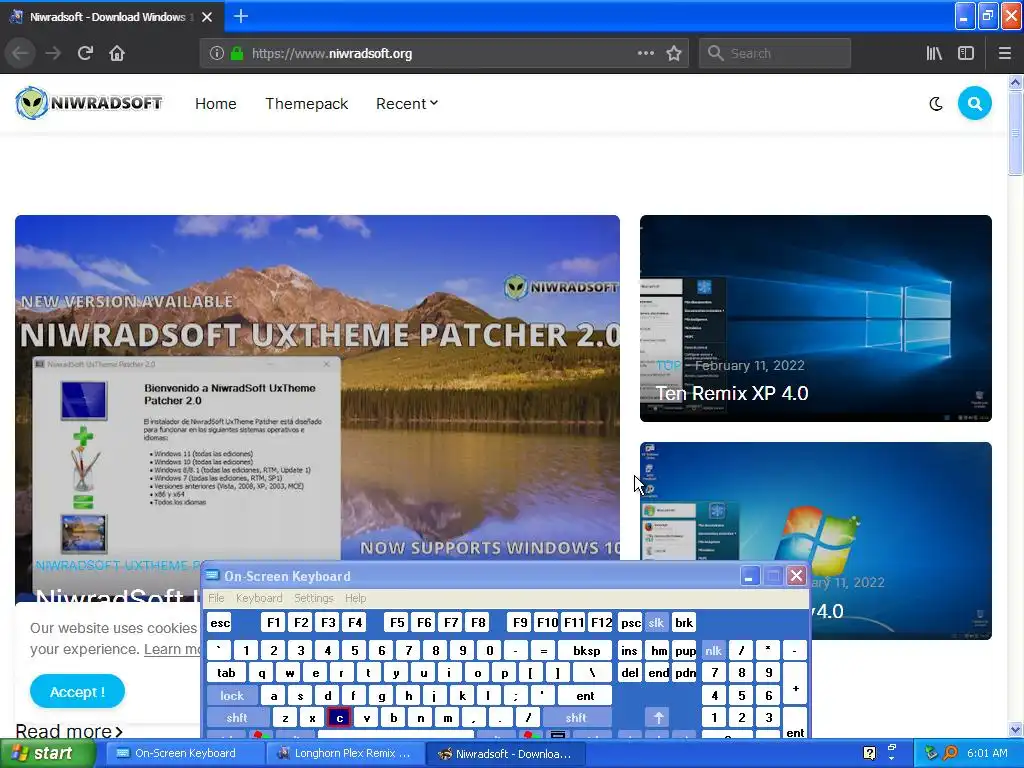Open On-Screen Keyboard File menu
This screenshot has width=1024, height=768.
pos(216,598)
